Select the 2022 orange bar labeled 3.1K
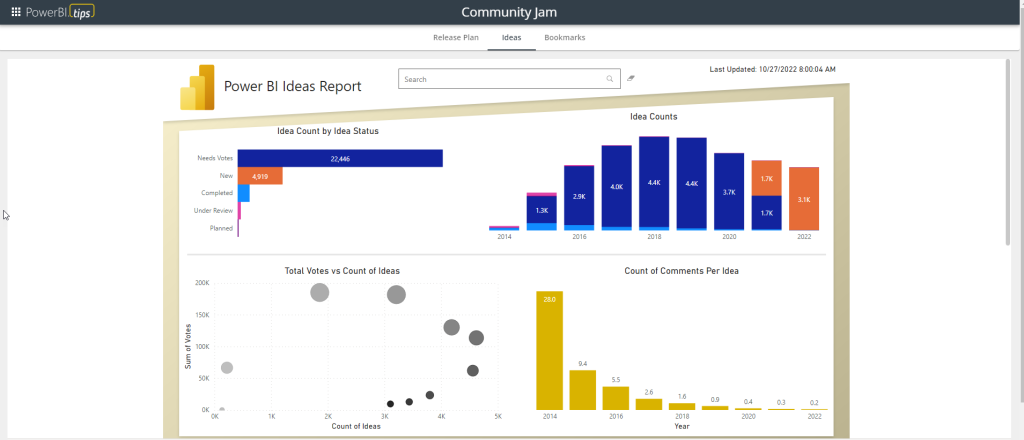The image size is (1024, 440). click(x=803, y=198)
